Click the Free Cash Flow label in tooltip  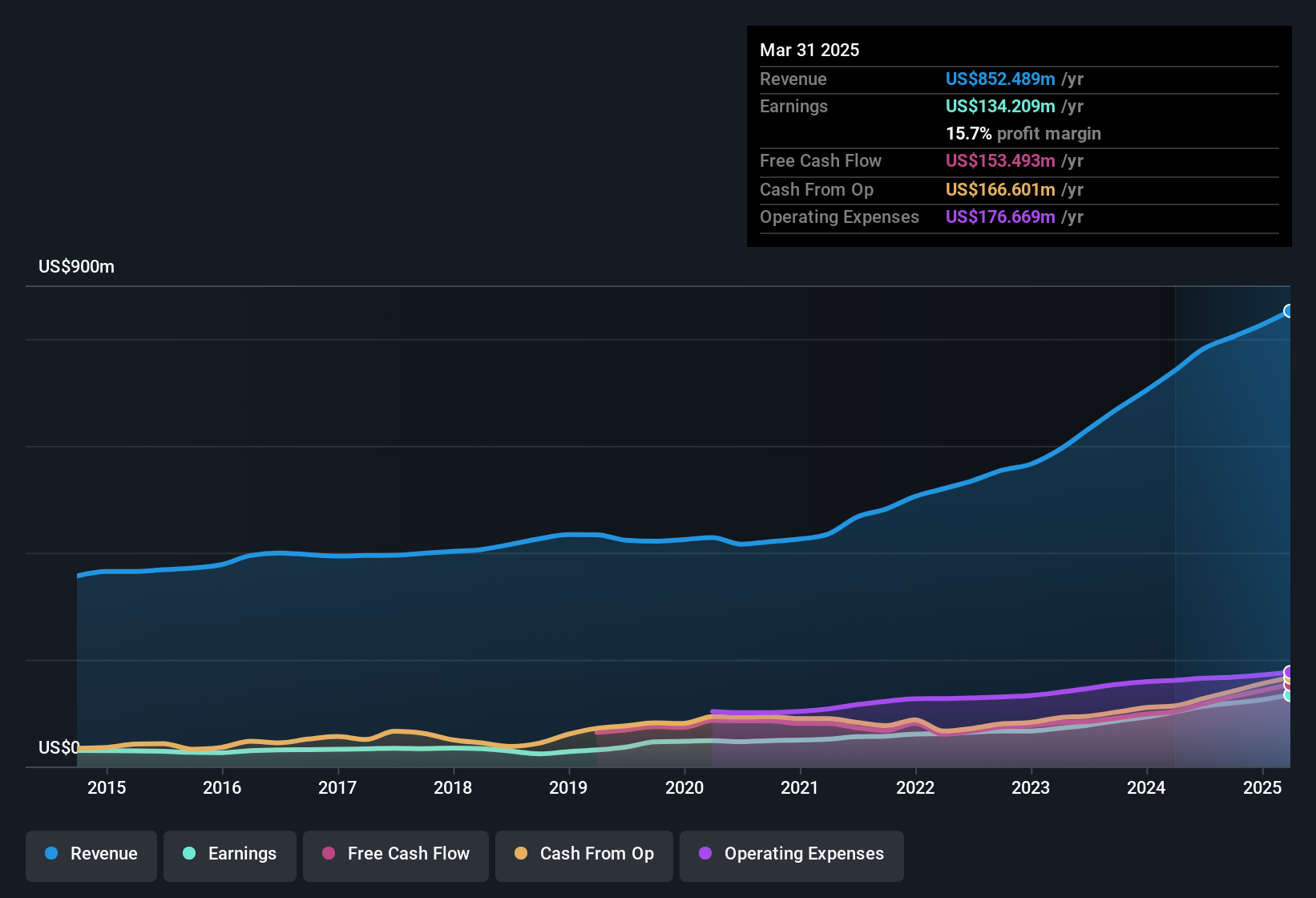[x=821, y=161]
